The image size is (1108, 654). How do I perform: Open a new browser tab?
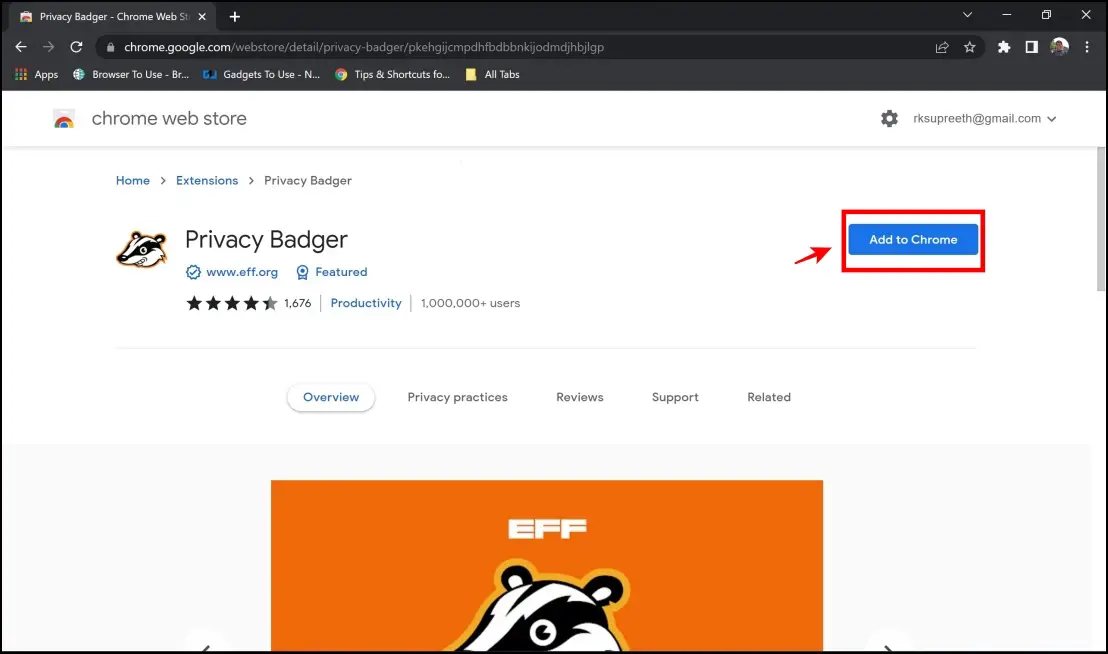click(235, 16)
